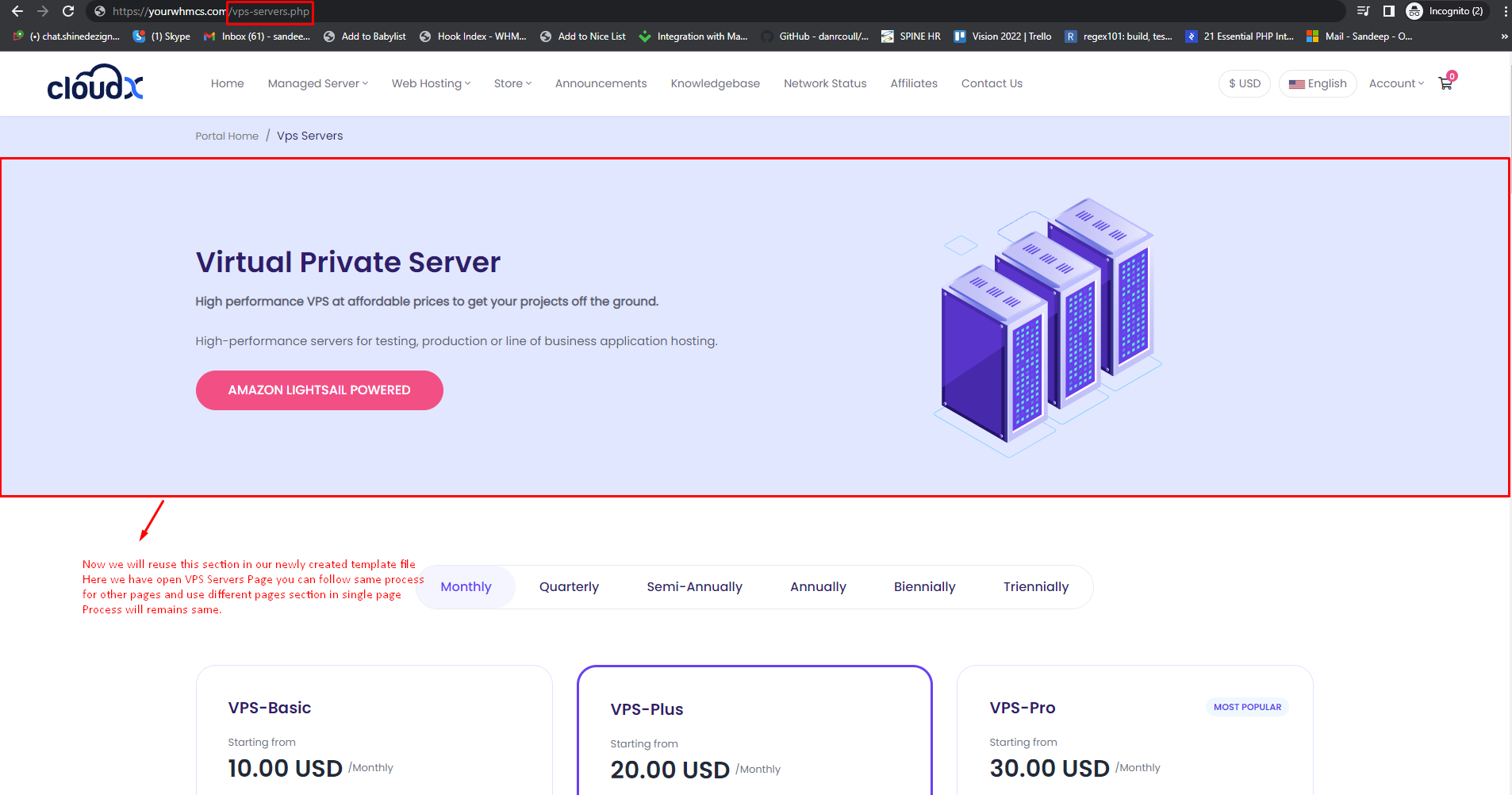
Task: Open the shopping cart icon
Action: [x=1445, y=83]
